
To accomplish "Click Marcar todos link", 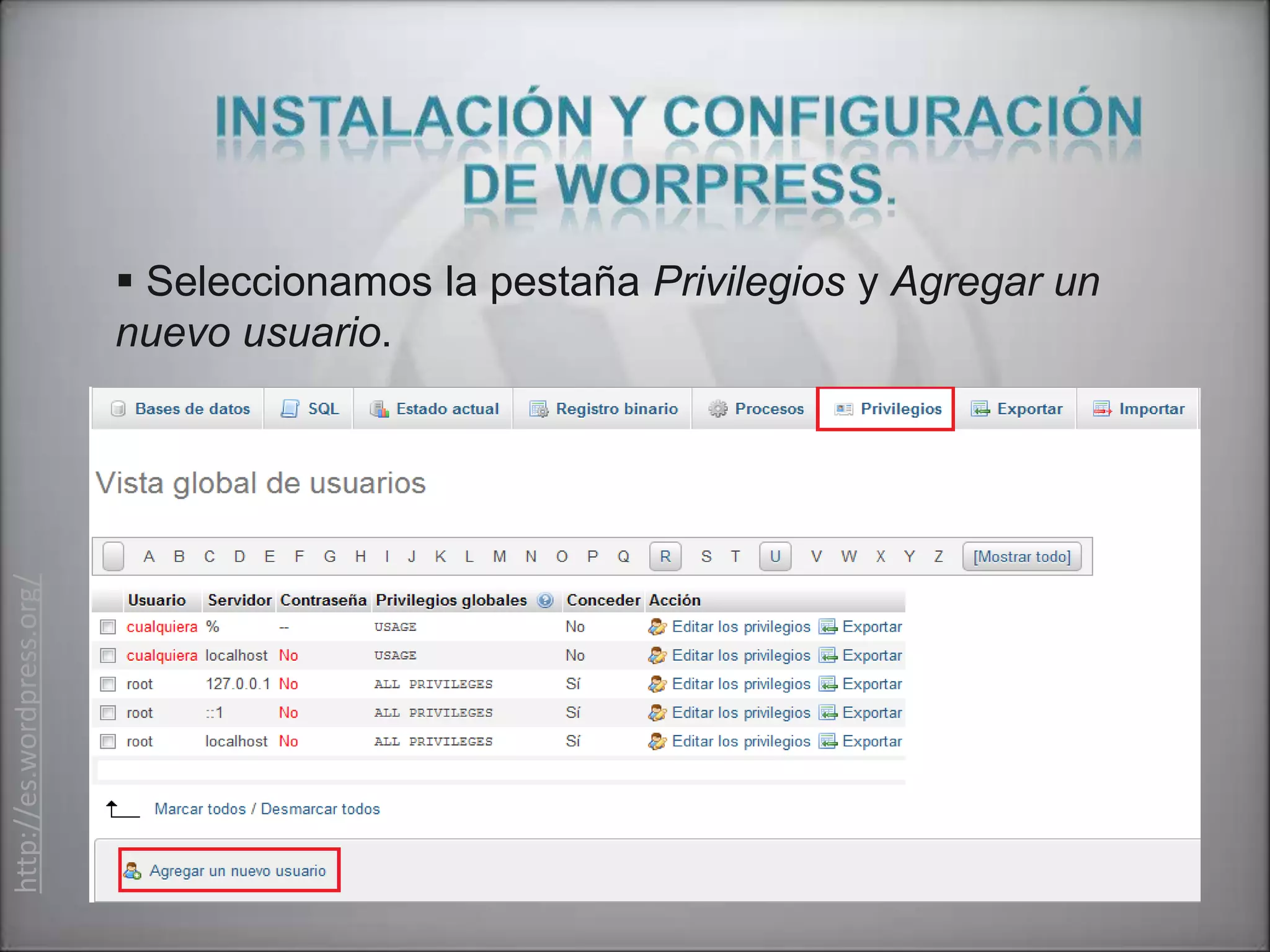I will [200, 809].
